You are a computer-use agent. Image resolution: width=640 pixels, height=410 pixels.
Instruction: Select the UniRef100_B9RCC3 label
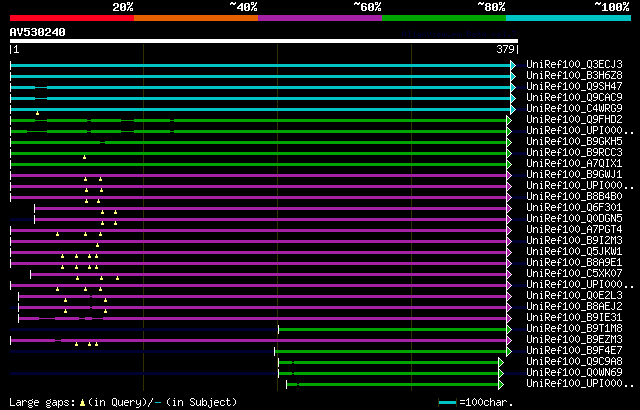tap(574, 153)
